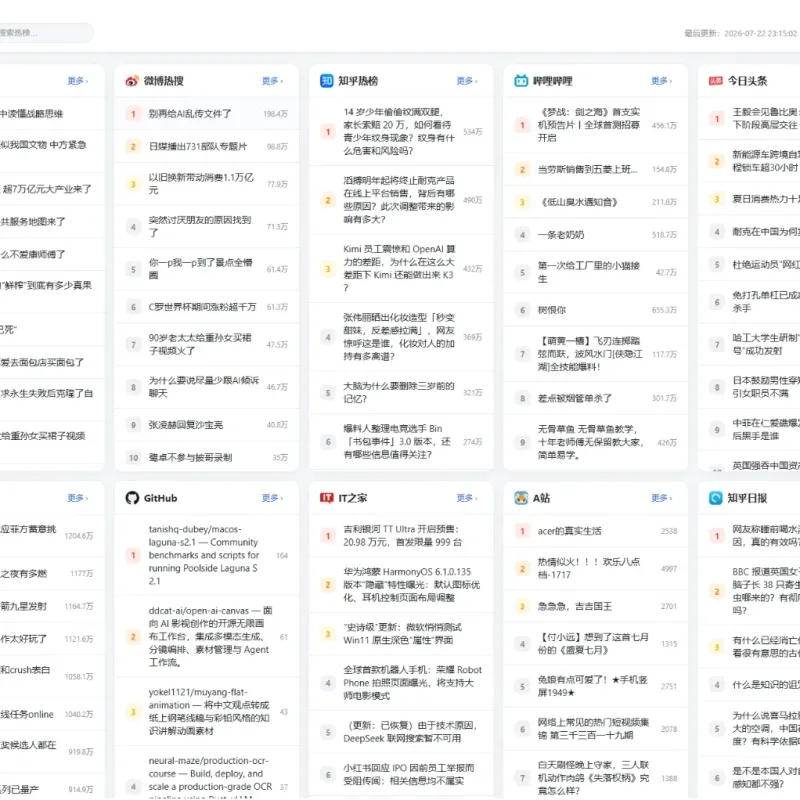Open GitHub repo yokel1121/muyang-flat-animation
This screenshot has height=800, width=800.
coord(207,712)
